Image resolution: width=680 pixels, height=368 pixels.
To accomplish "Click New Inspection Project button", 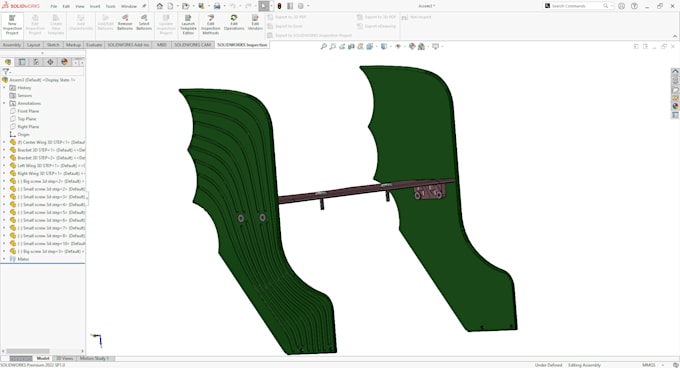I will [12, 24].
